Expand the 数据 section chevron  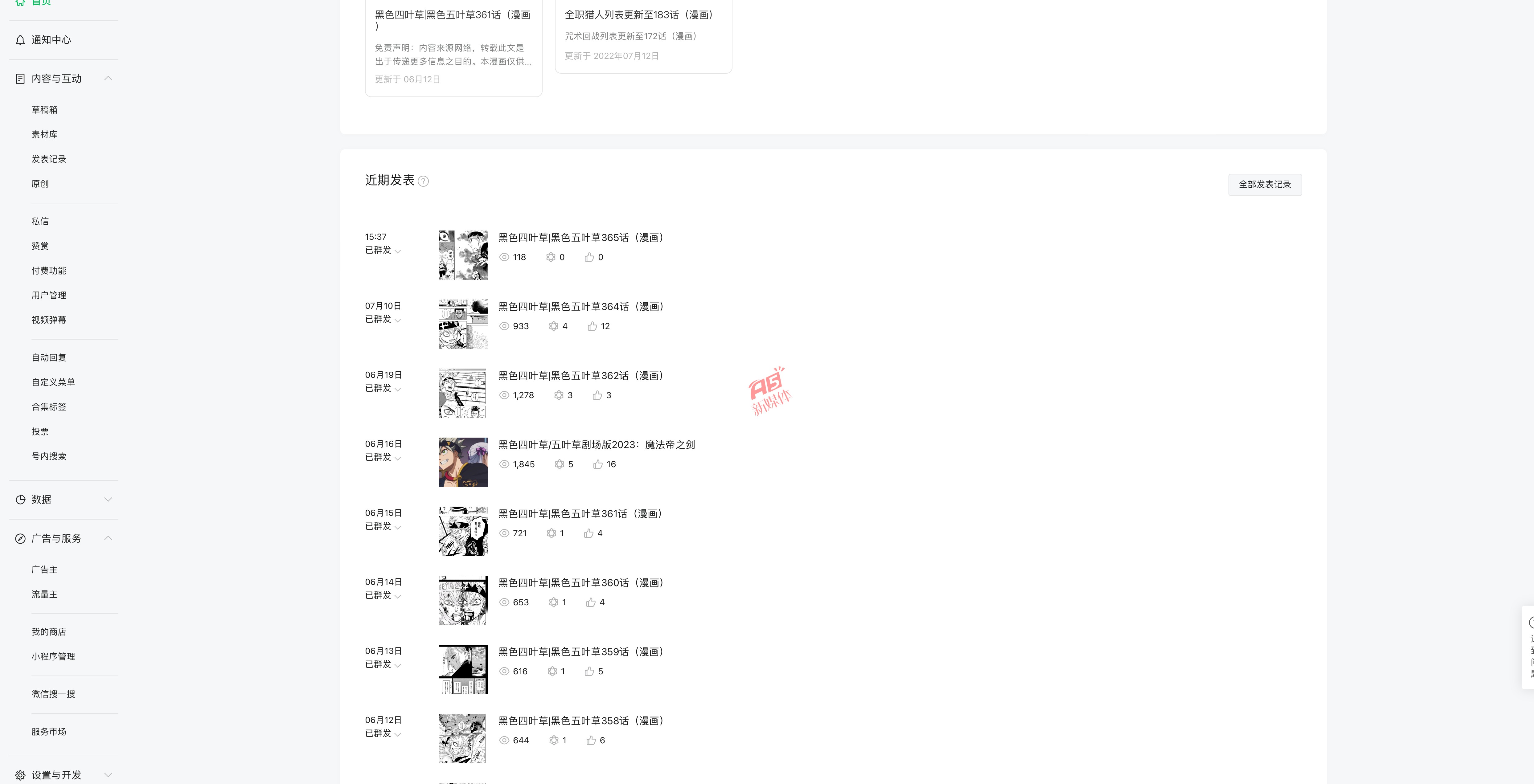coord(109,500)
